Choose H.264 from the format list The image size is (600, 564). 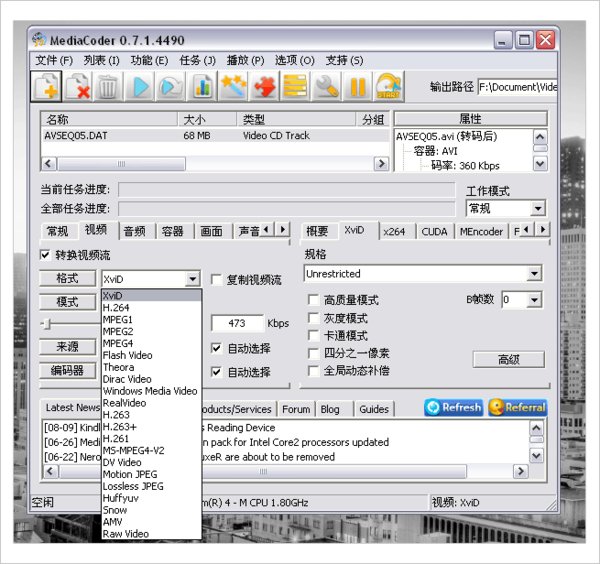tap(151, 308)
